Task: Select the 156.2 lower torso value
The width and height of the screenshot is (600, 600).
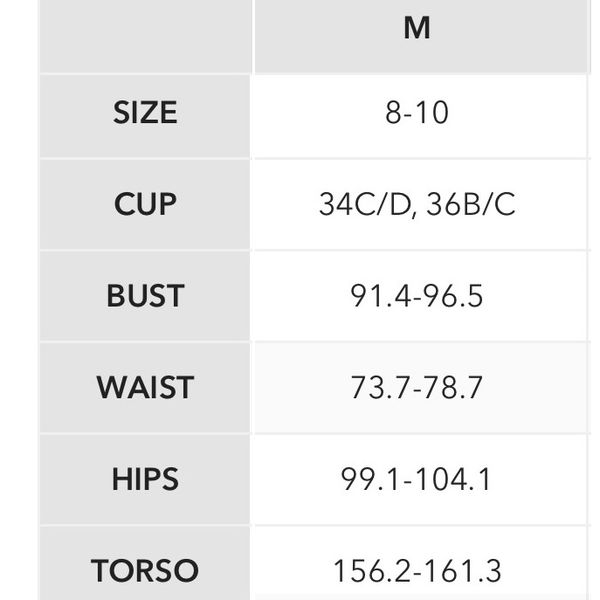Action: tap(372, 572)
